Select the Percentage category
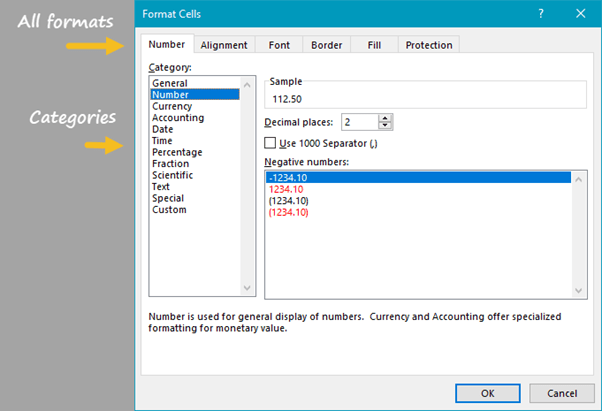Image resolution: width=602 pixels, height=411 pixels. click(195, 152)
